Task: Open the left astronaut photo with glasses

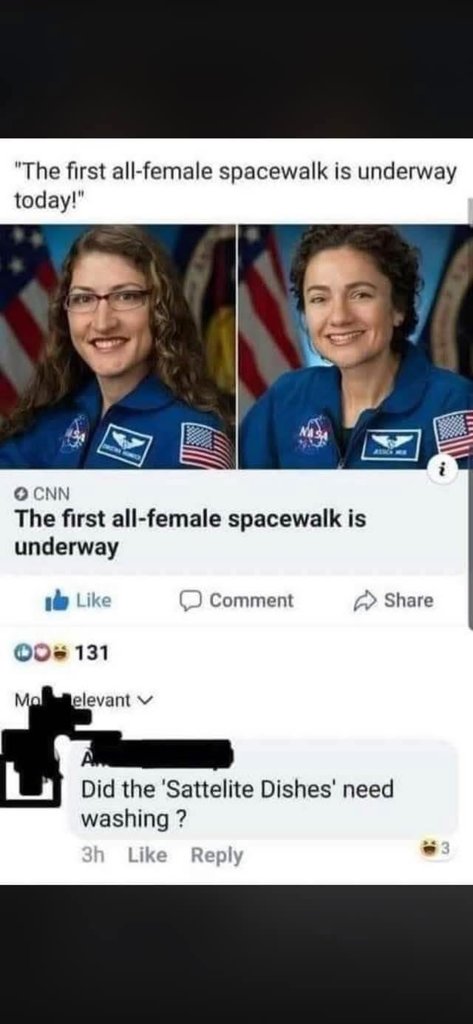Action: click(x=118, y=347)
